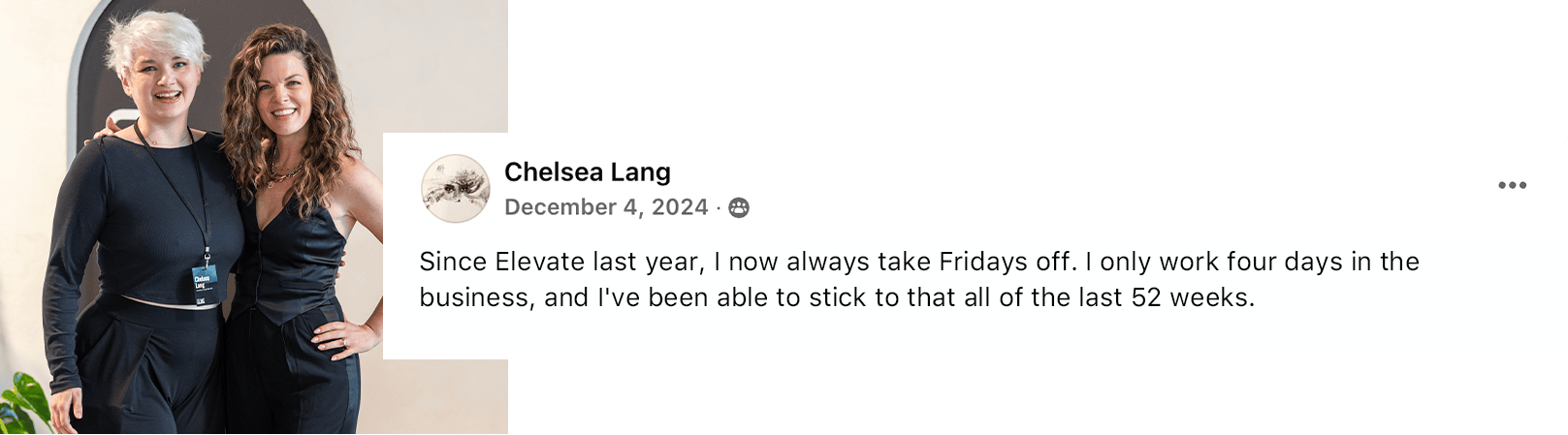Click the word Fridays in the post
This screenshot has width=1568, height=435.
coord(983,262)
